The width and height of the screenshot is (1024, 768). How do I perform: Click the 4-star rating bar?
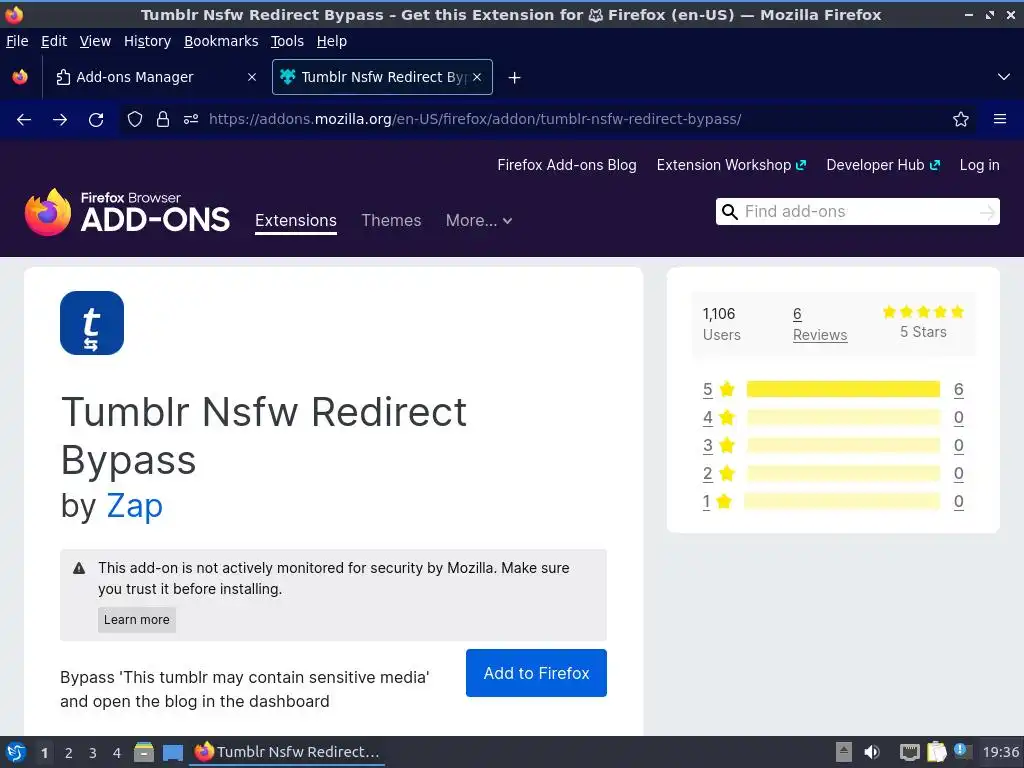[843, 418]
